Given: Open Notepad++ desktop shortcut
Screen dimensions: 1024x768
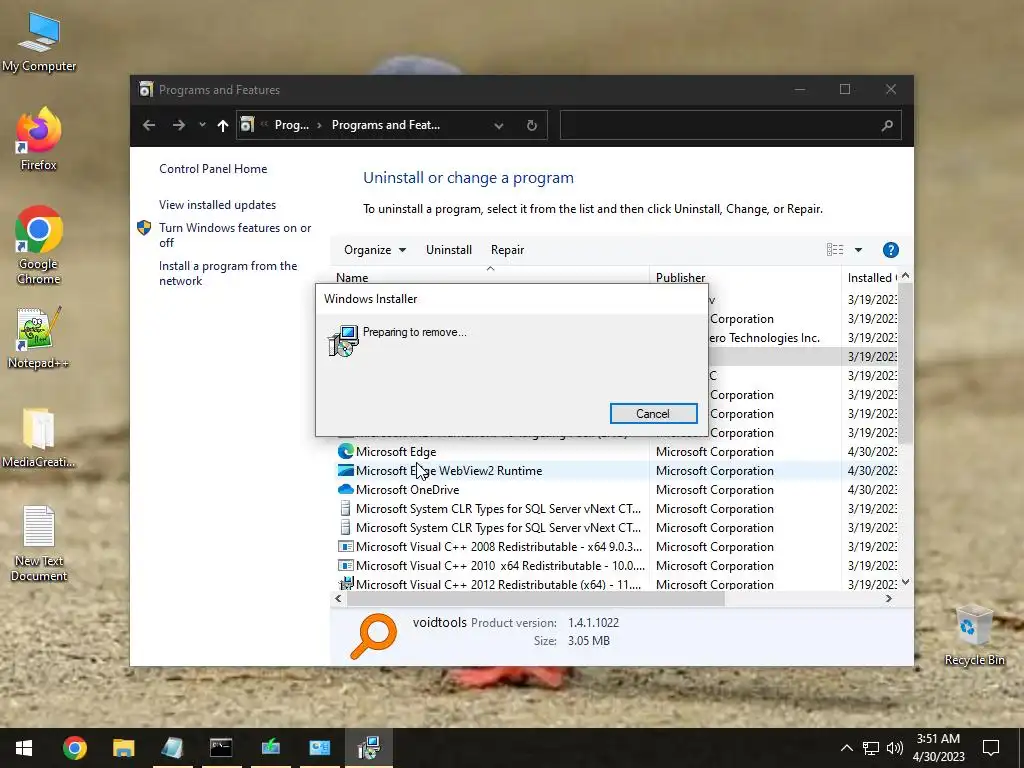Looking at the screenshot, I should [39, 338].
